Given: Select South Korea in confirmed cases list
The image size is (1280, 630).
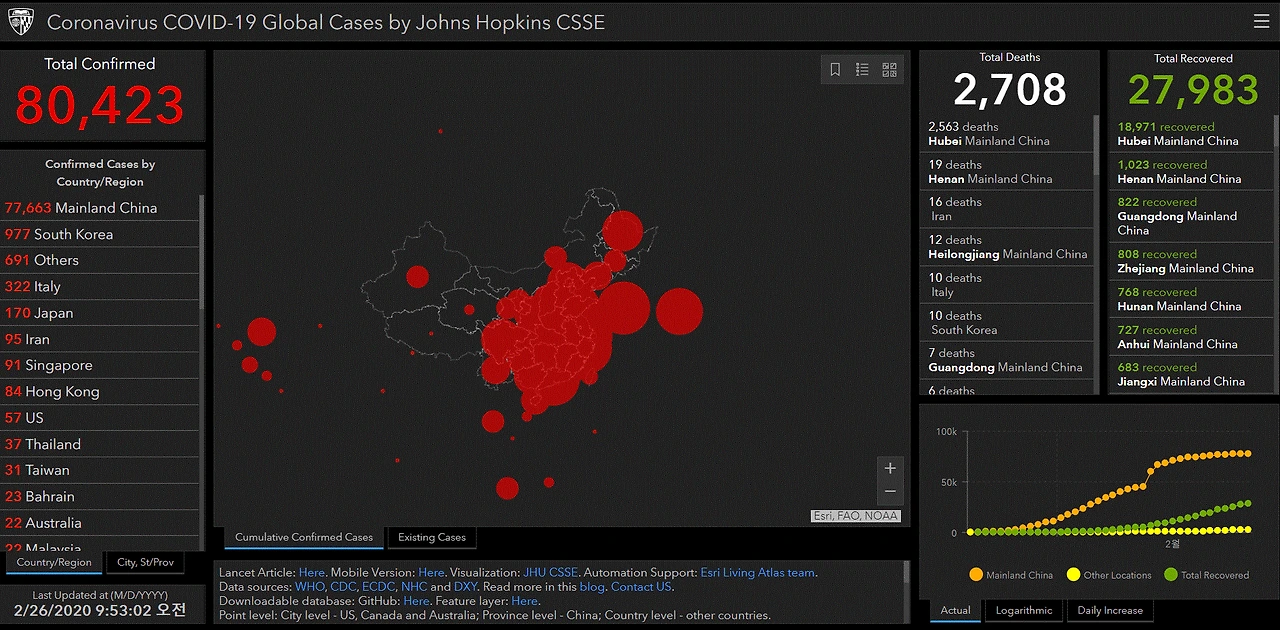Looking at the screenshot, I should pyautogui.click(x=100, y=234).
